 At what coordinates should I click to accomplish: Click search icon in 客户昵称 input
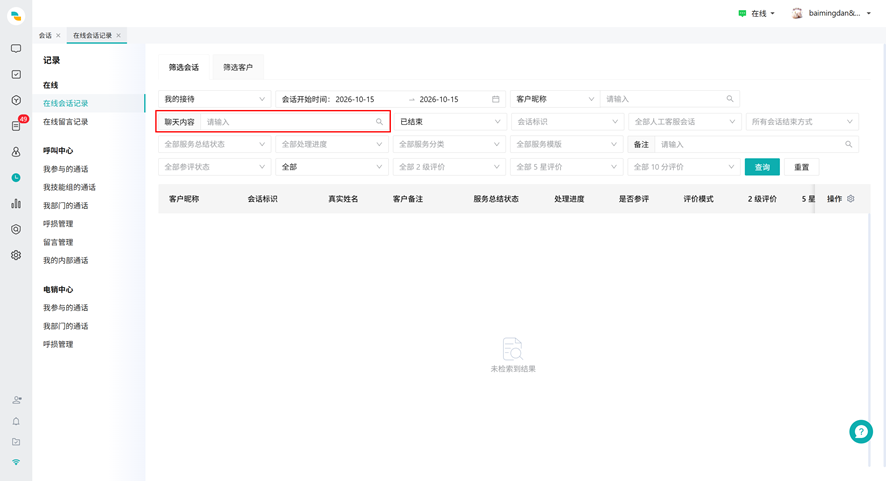click(730, 99)
